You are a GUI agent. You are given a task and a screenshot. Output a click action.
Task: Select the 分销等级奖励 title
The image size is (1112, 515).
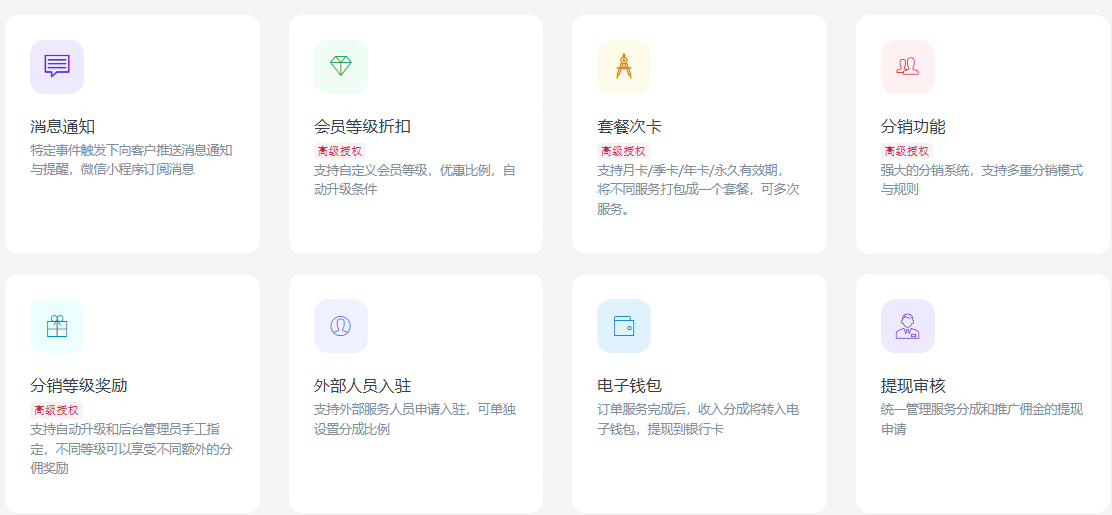79,386
